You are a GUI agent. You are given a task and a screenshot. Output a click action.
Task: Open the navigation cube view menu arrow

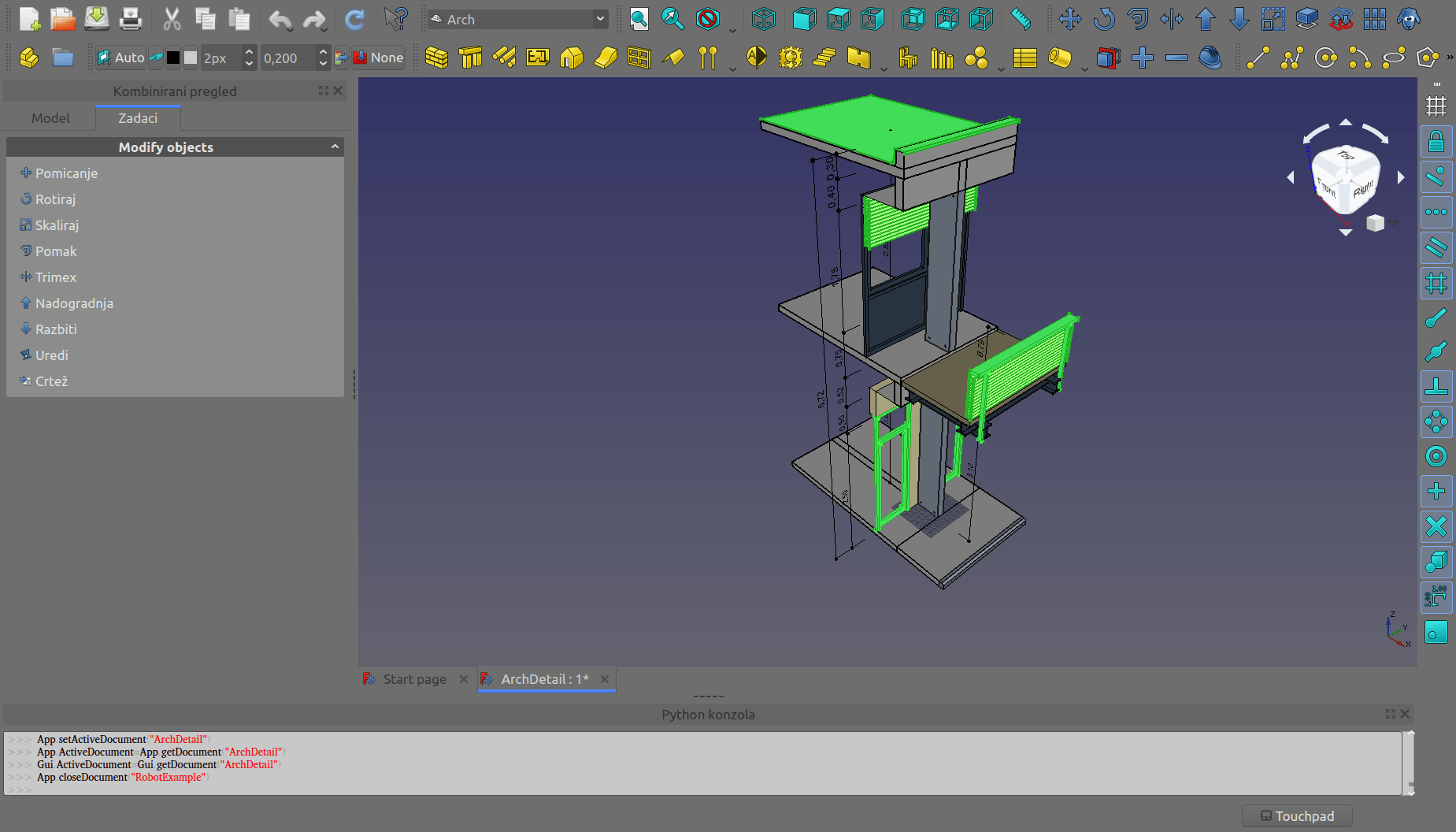[x=1393, y=223]
